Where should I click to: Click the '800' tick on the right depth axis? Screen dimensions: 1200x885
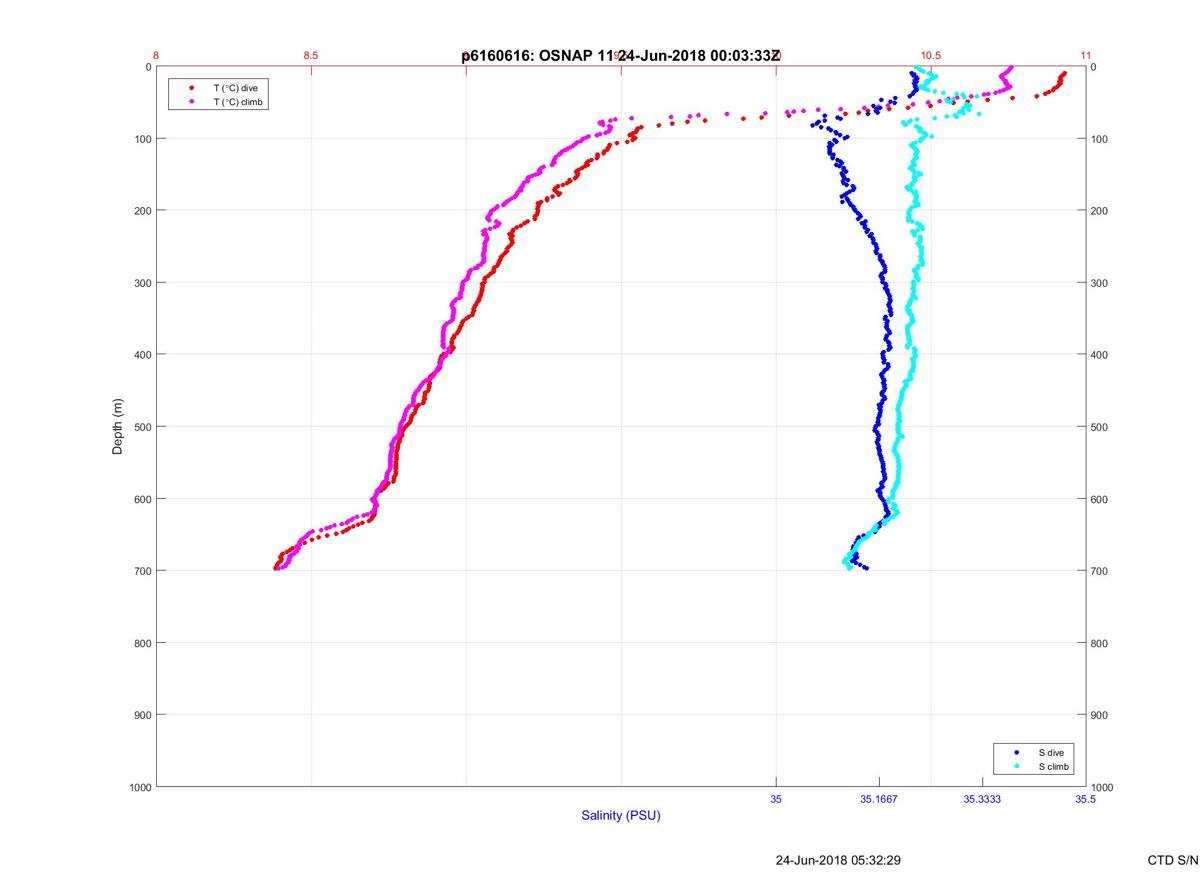tap(1100, 643)
